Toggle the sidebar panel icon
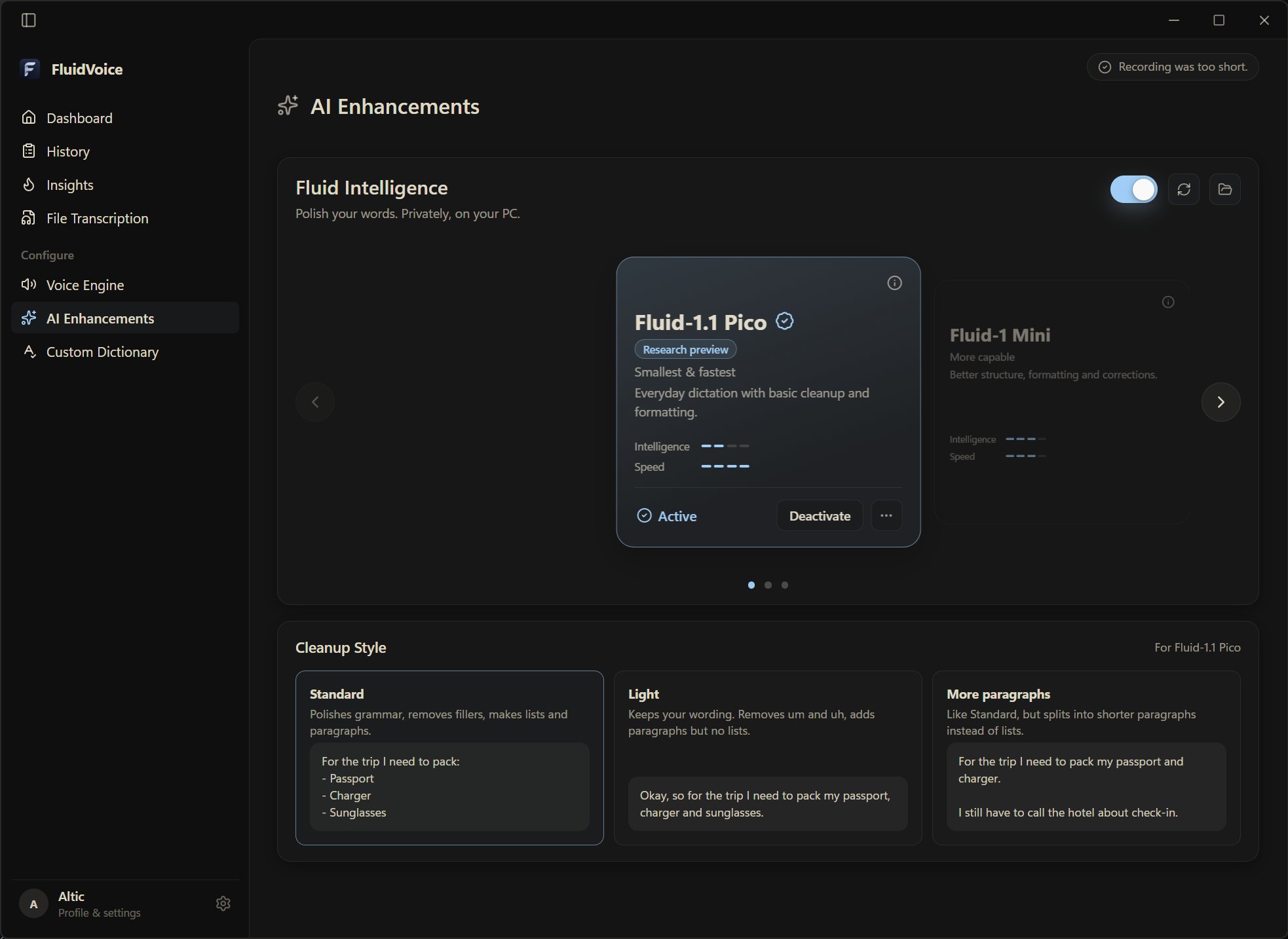The image size is (1288, 939). (28, 20)
